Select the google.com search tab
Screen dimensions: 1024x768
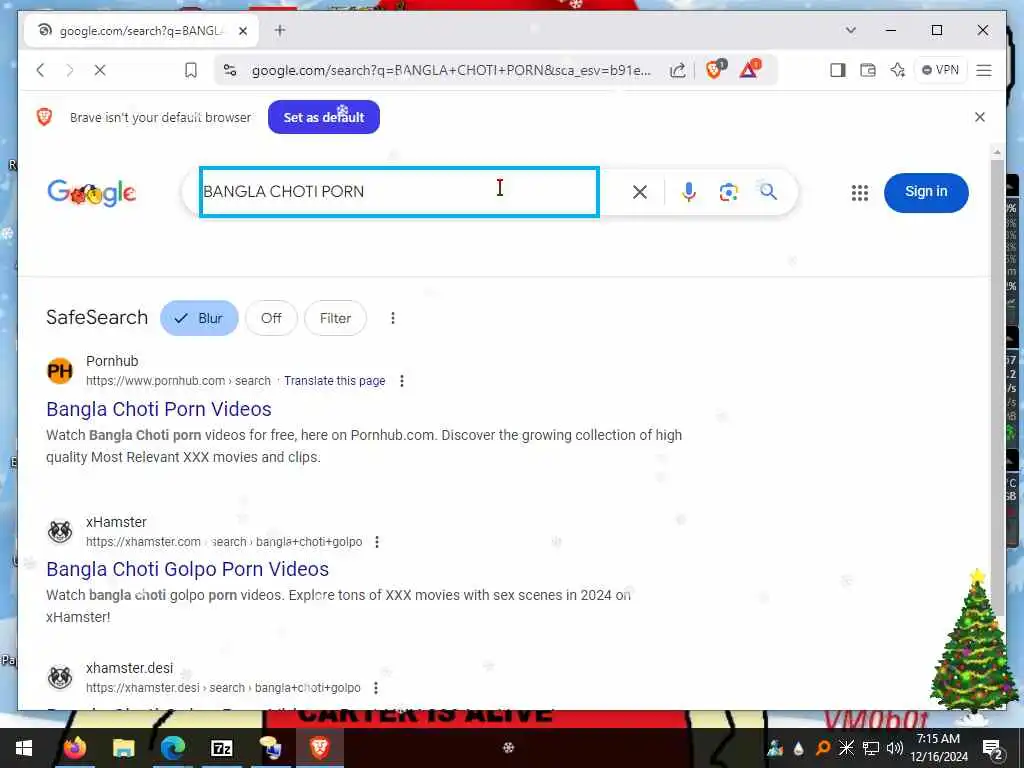[x=141, y=31]
